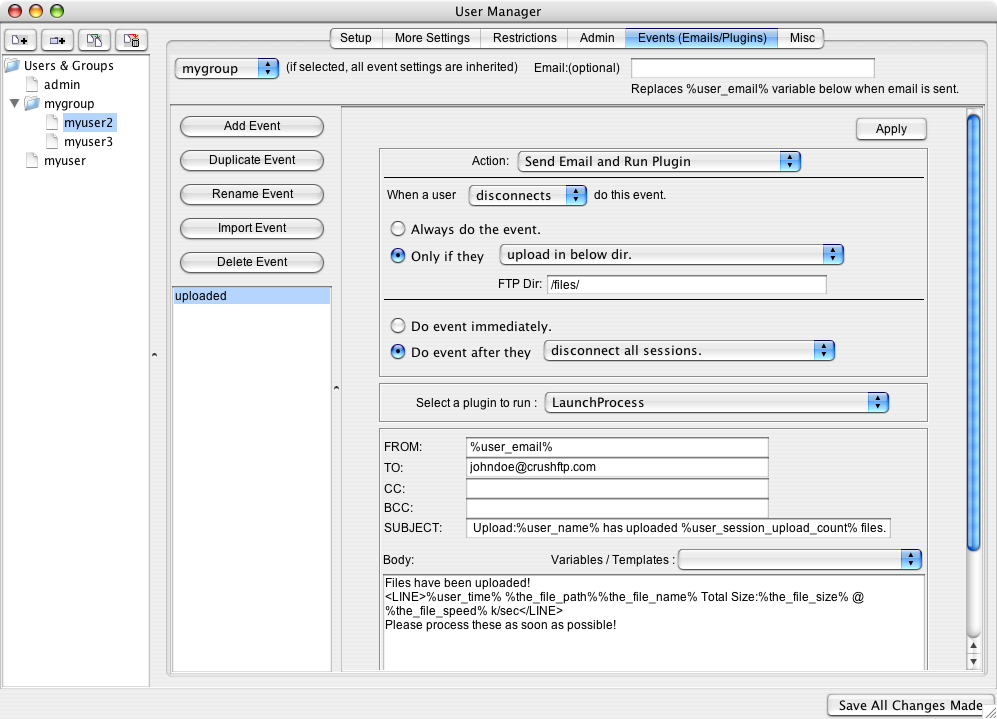Click the TO email address field
The height and width of the screenshot is (719, 997).
tap(617, 467)
